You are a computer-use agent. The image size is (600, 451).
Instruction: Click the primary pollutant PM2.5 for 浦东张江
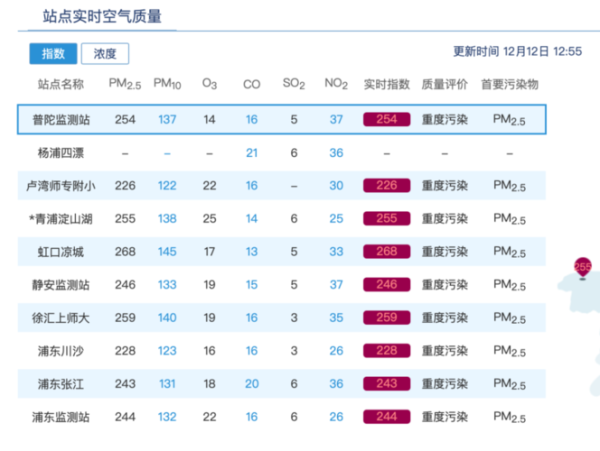[x=509, y=384]
